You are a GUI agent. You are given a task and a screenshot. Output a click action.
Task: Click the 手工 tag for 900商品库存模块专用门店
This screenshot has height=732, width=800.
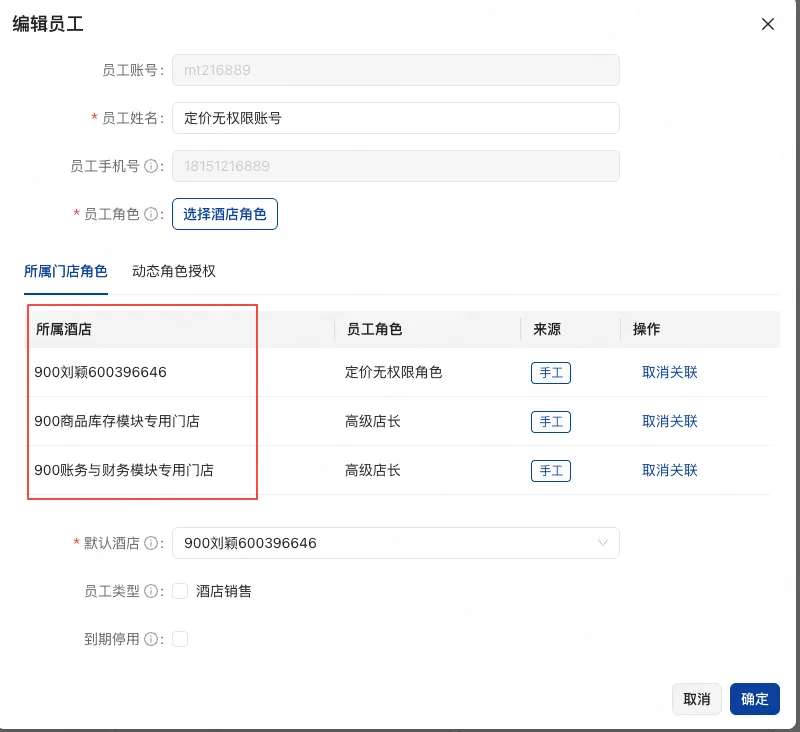[551, 421]
